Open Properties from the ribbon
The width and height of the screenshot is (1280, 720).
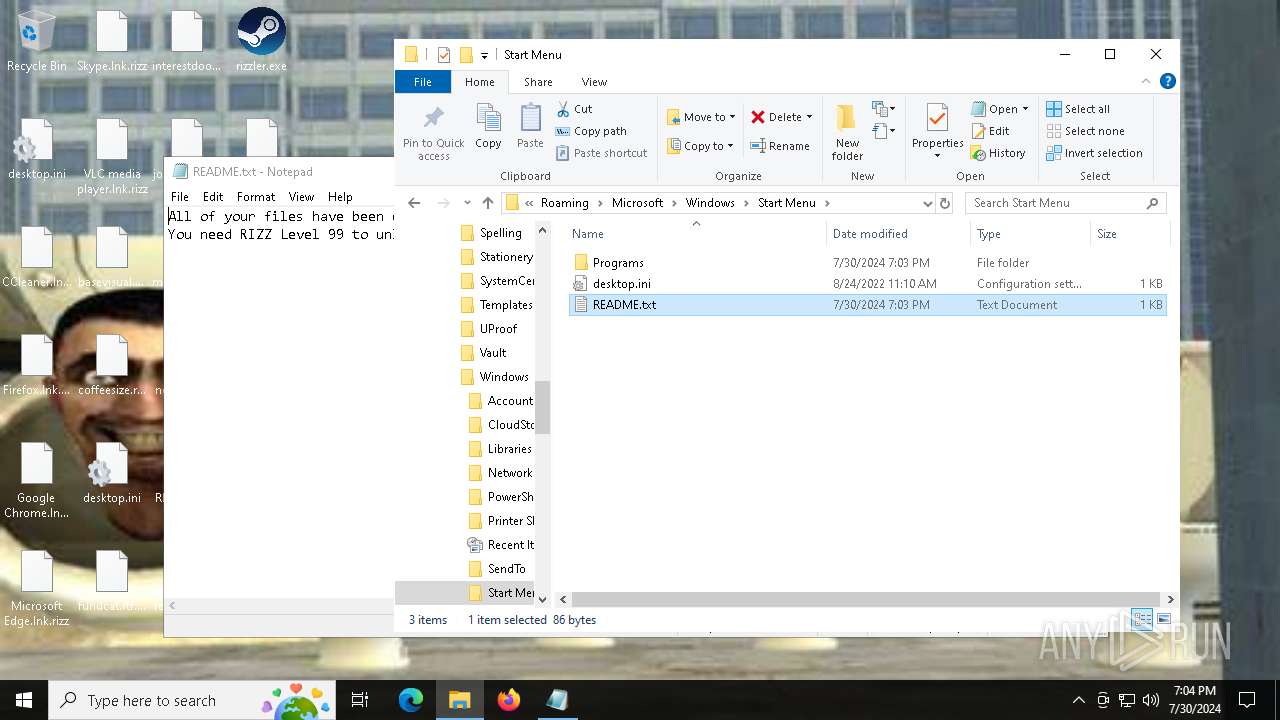[x=937, y=132]
